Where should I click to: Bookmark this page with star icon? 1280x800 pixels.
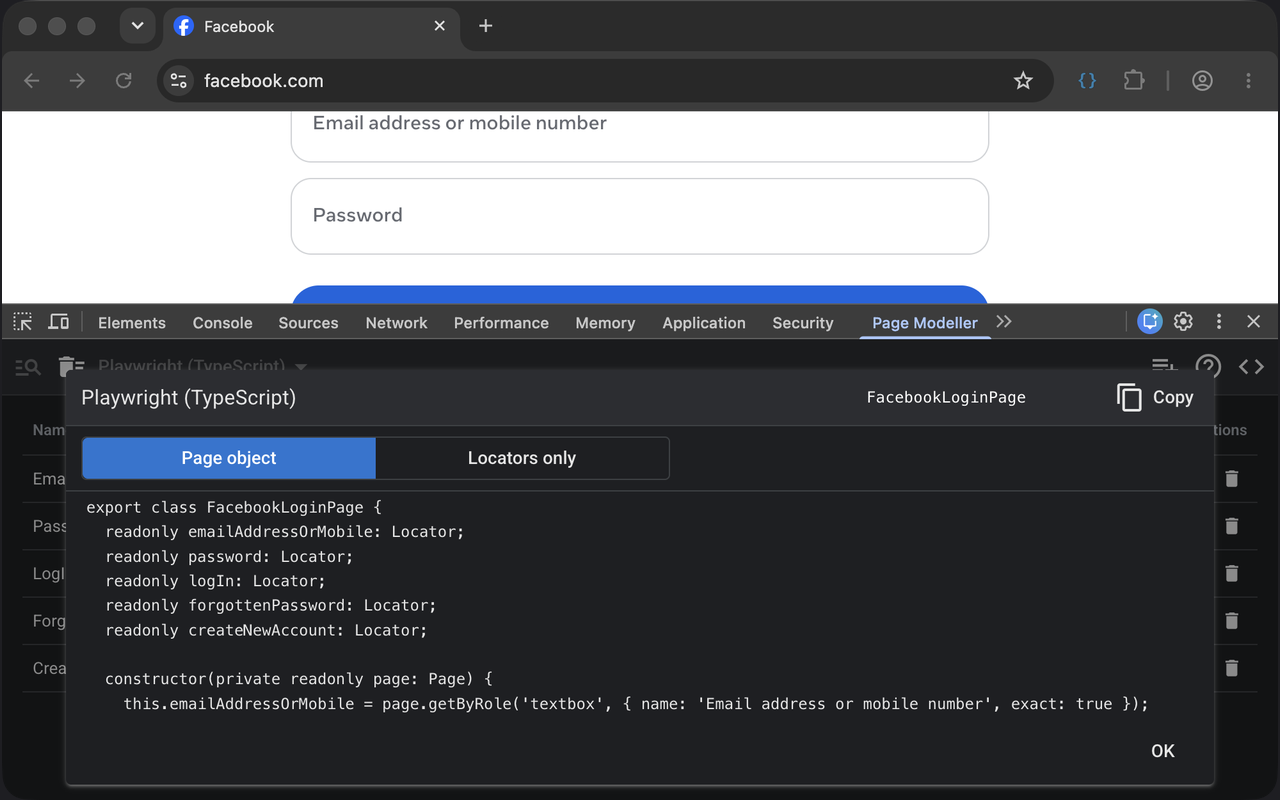pos(1023,81)
